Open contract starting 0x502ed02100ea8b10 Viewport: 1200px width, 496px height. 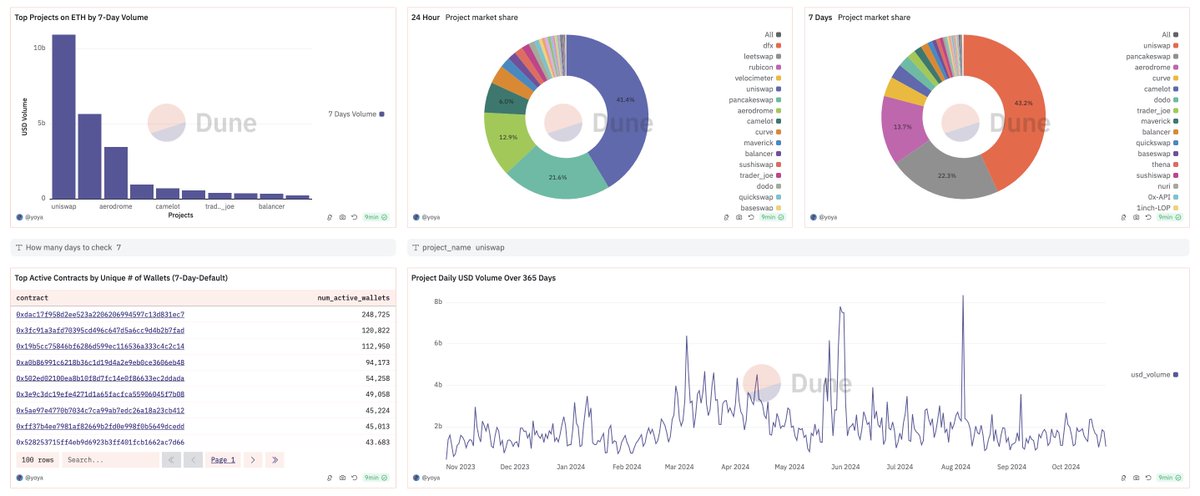100,378
